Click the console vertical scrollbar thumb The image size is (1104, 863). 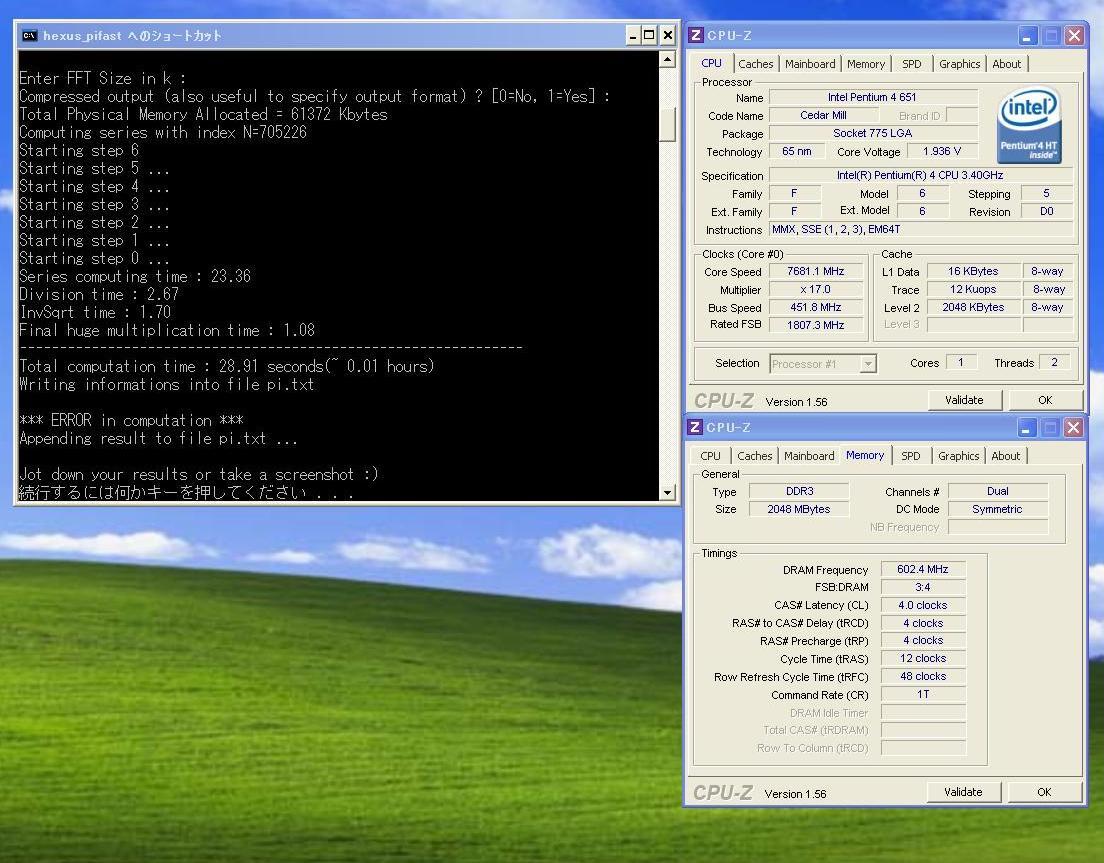point(667,124)
